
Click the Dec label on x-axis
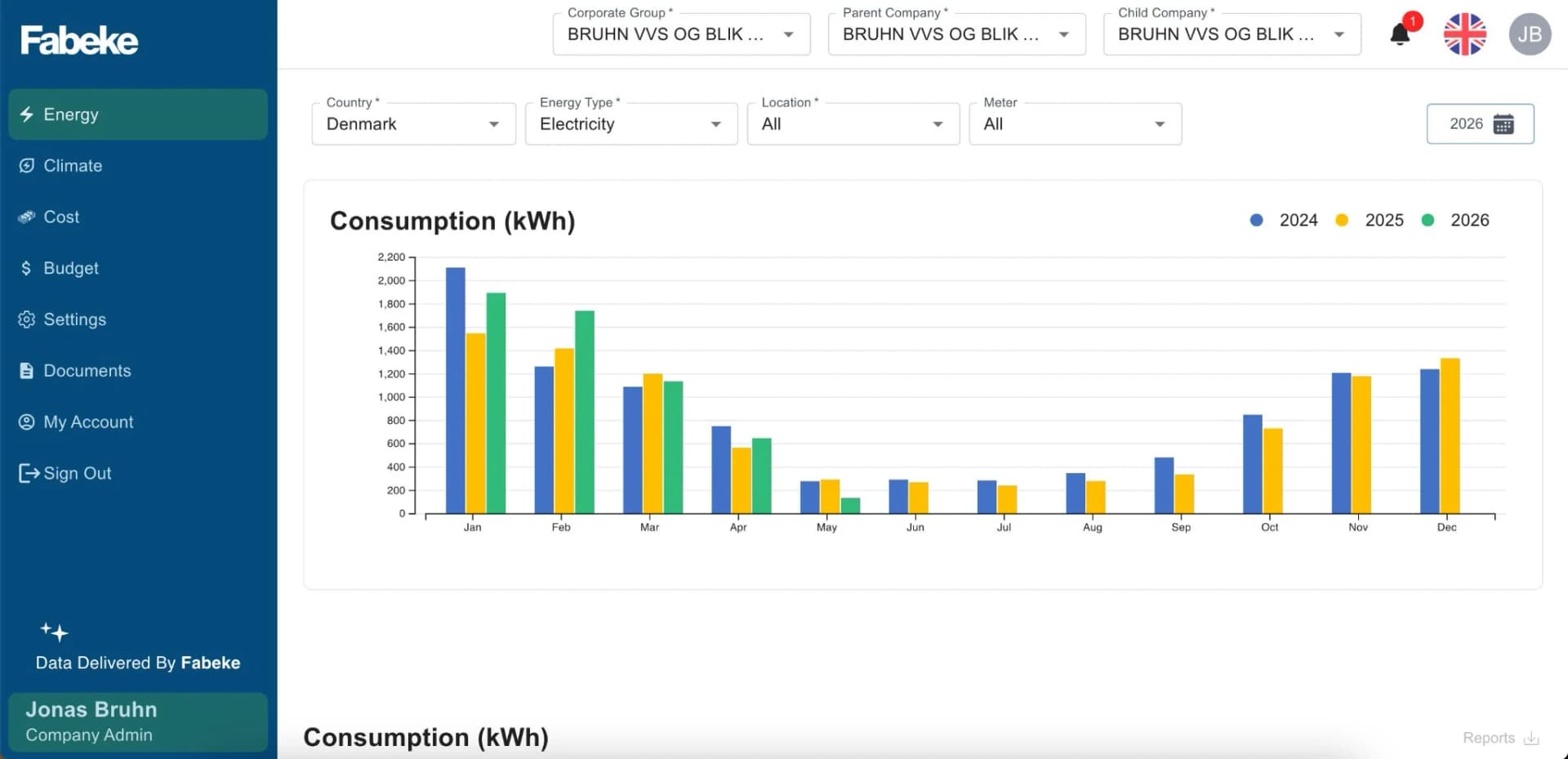(x=1447, y=528)
